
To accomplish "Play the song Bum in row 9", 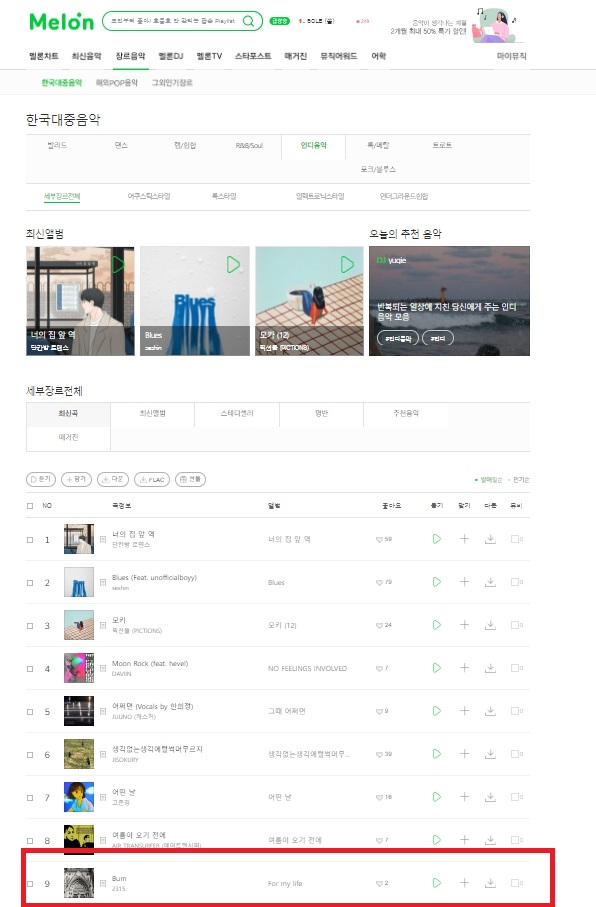I will coord(436,883).
